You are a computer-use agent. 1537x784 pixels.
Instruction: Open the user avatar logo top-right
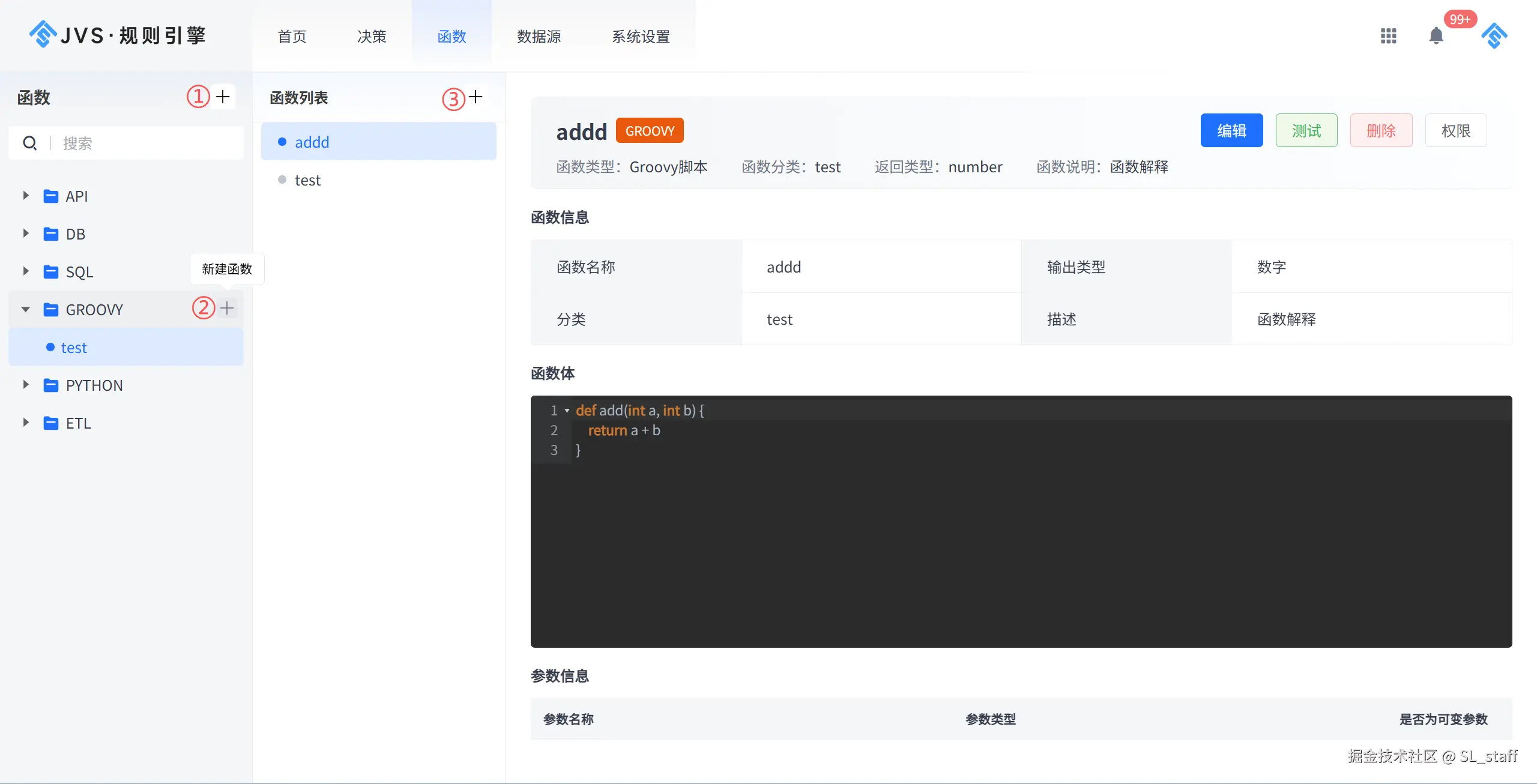pos(1494,35)
